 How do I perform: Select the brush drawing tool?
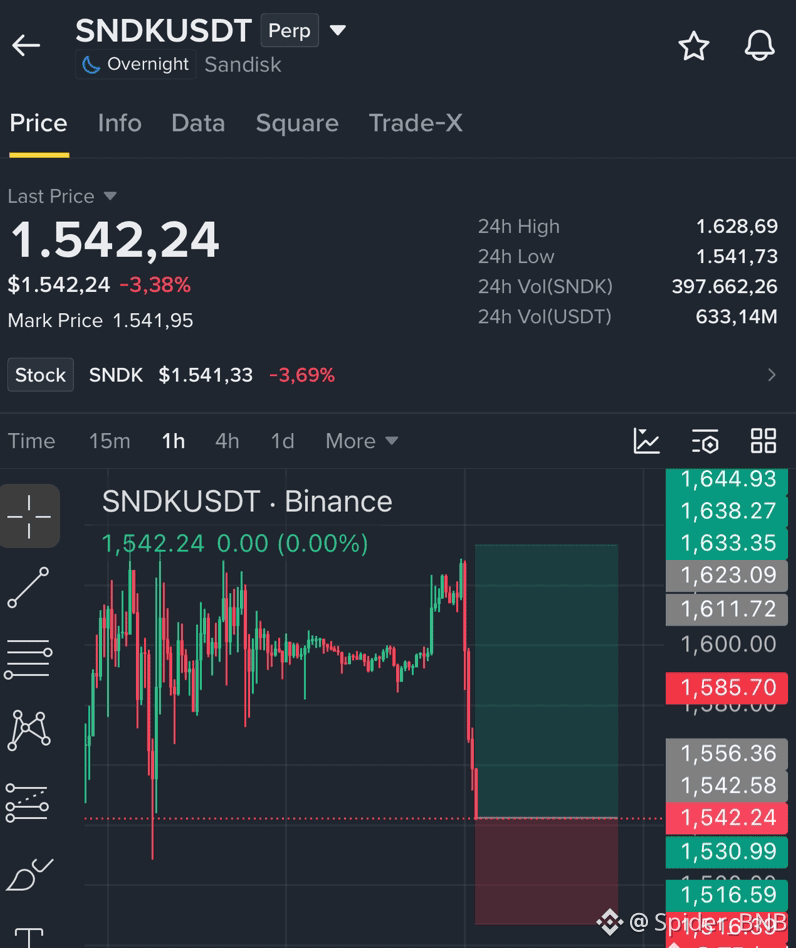(29, 874)
